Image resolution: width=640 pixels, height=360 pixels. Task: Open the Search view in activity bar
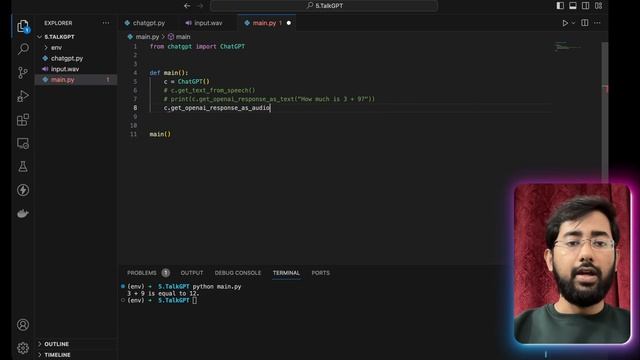23,49
